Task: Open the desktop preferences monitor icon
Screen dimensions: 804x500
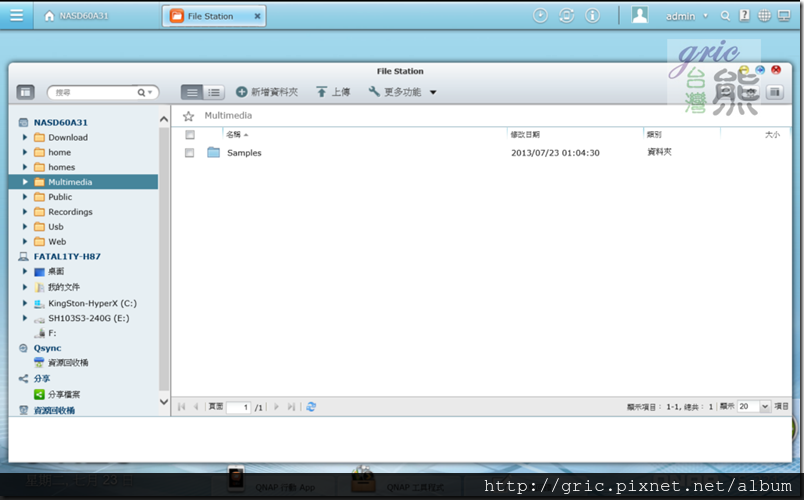Action: pyautogui.click(x=784, y=16)
